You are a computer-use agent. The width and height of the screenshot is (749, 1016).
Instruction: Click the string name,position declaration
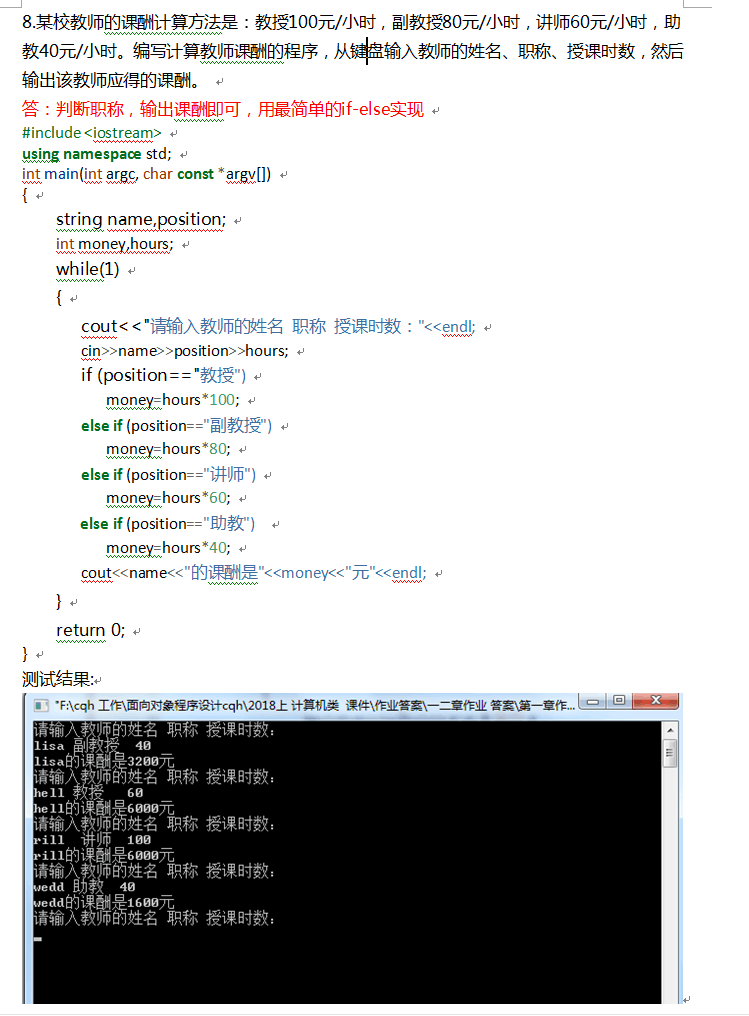141,219
